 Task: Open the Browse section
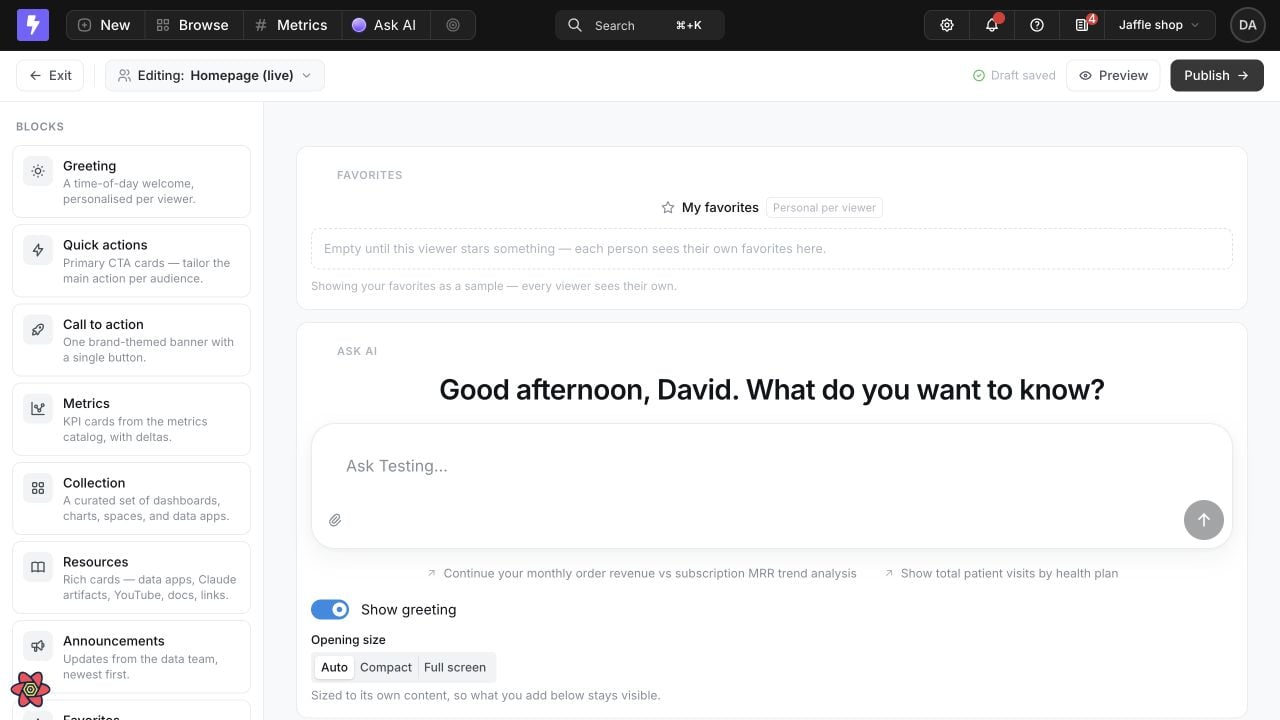[193, 25]
